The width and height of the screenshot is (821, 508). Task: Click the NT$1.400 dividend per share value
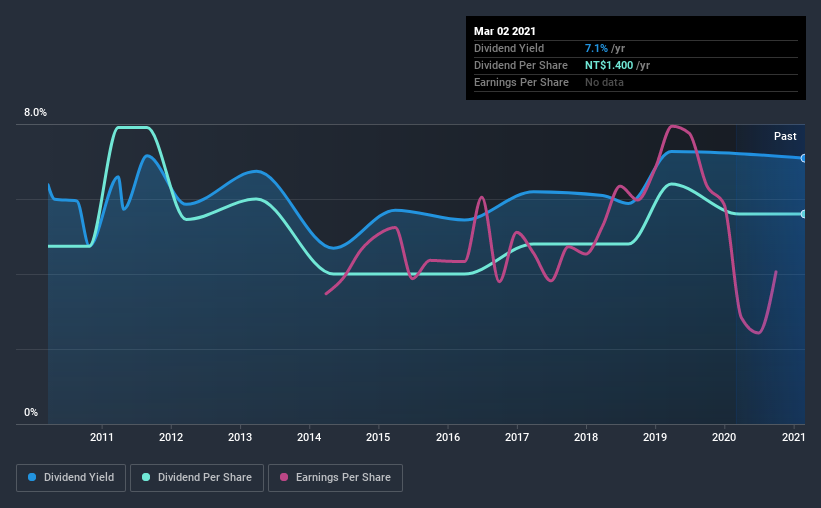pos(609,65)
